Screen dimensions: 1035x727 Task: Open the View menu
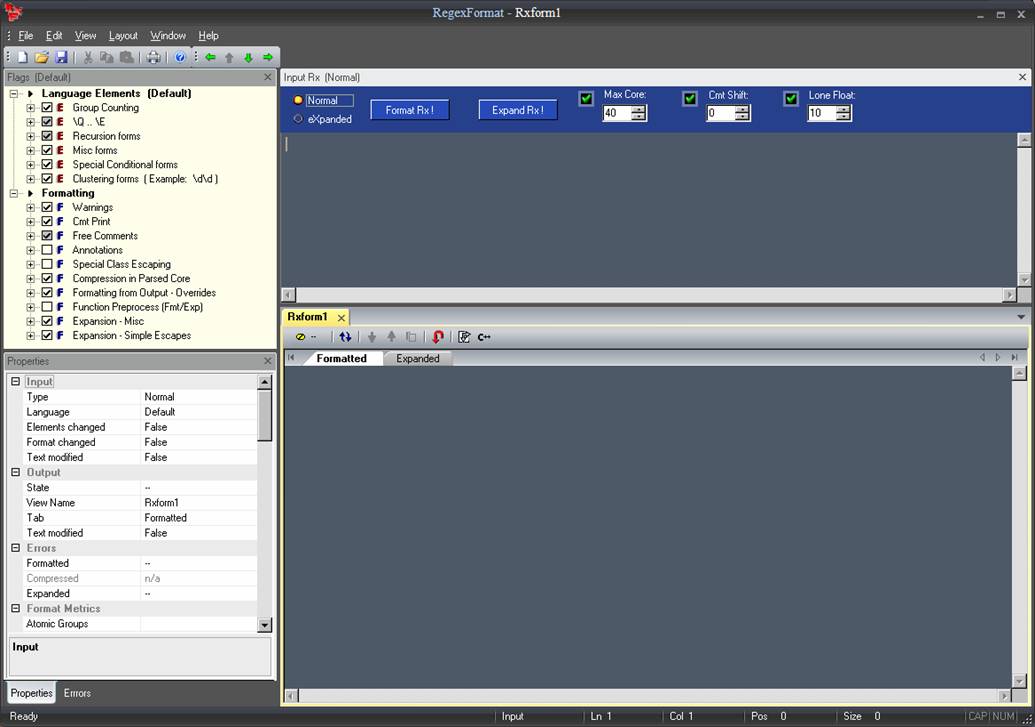point(85,36)
